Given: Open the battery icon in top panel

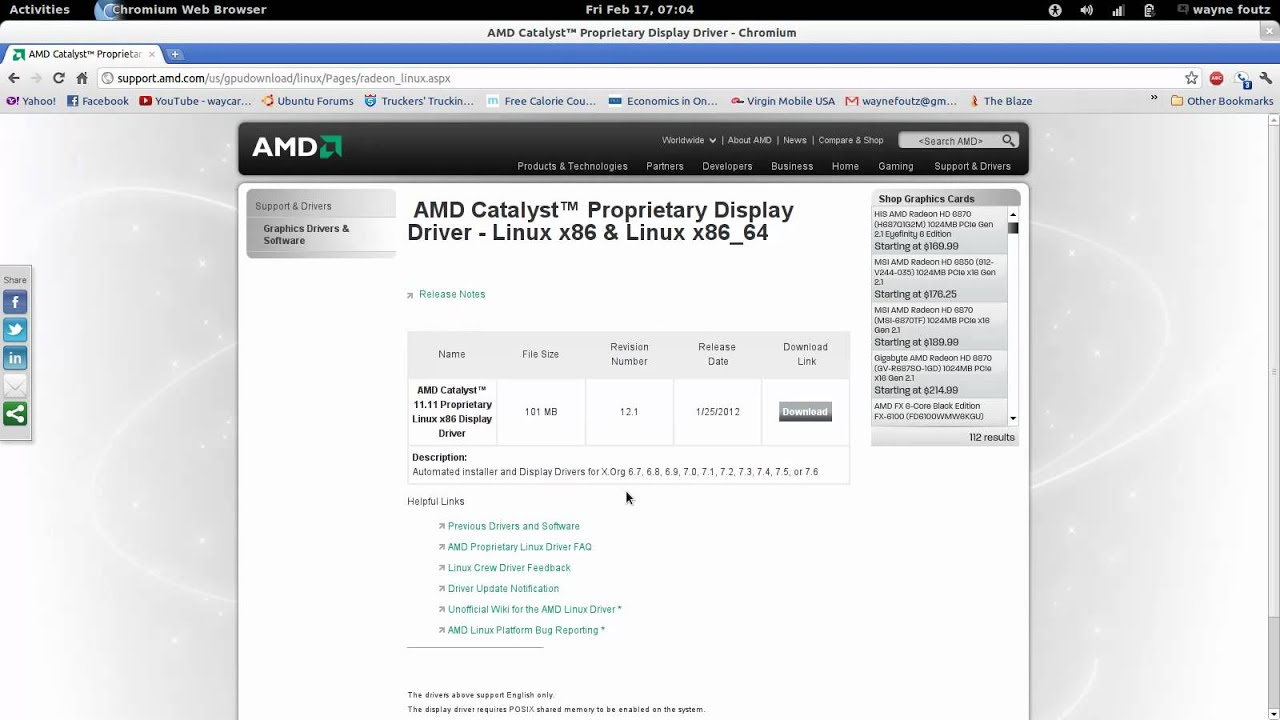Looking at the screenshot, I should click(1150, 10).
